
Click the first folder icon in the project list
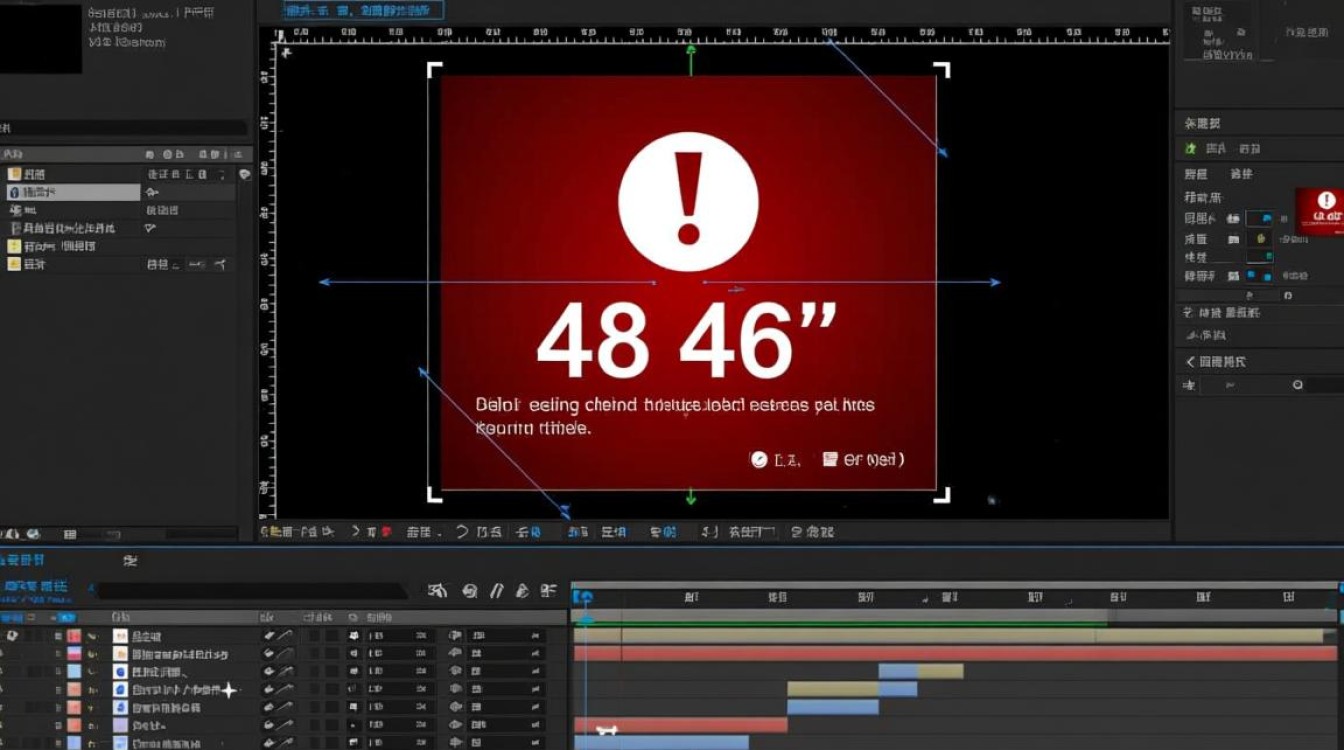click(14, 174)
